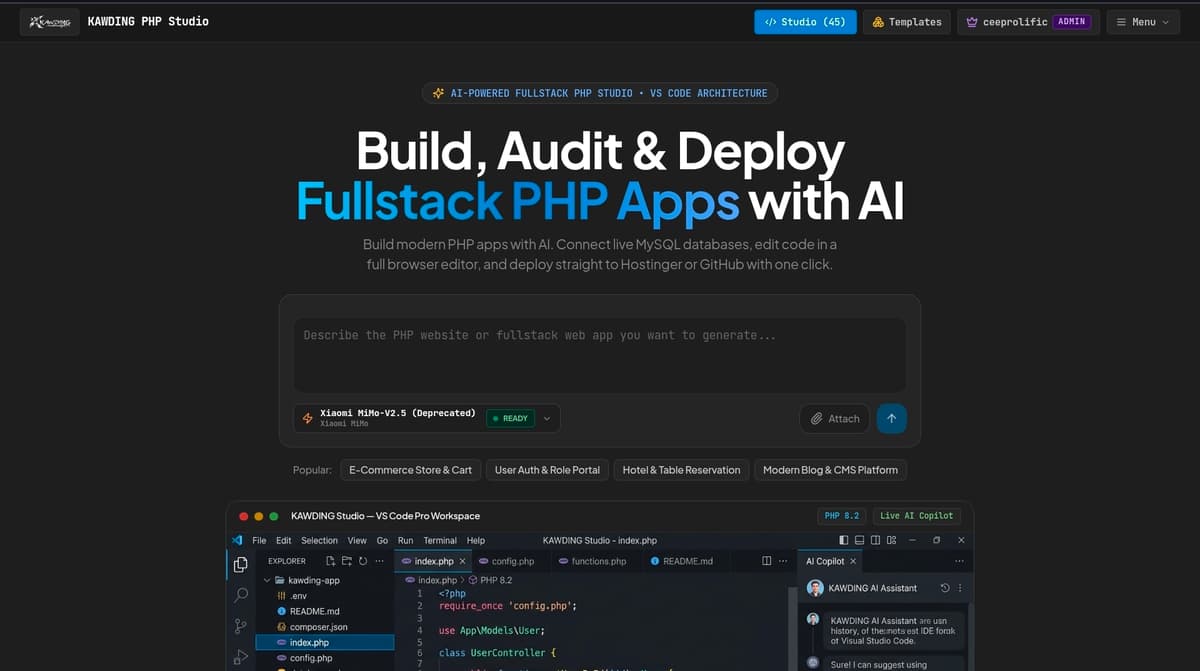The image size is (1200, 671).
Task: Click the Refresh Explorer icon
Action: click(363, 561)
